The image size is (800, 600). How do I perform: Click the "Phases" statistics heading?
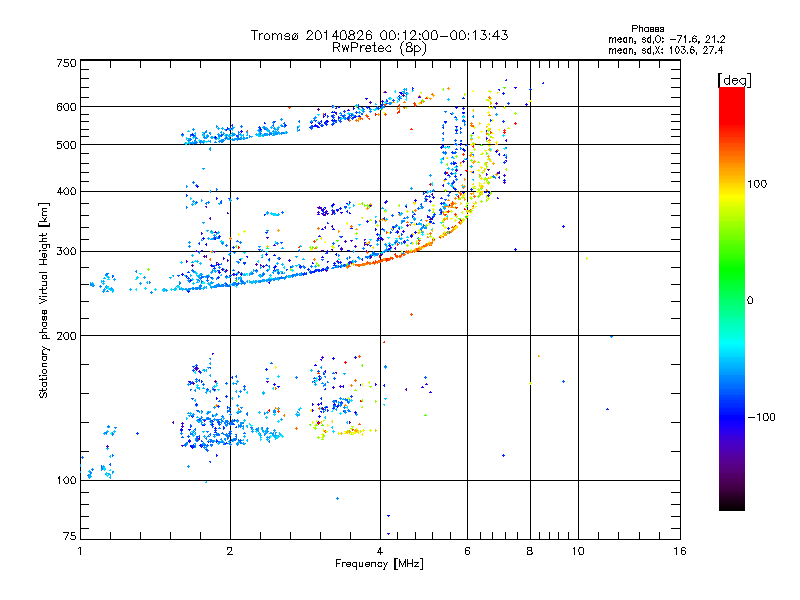click(647, 29)
